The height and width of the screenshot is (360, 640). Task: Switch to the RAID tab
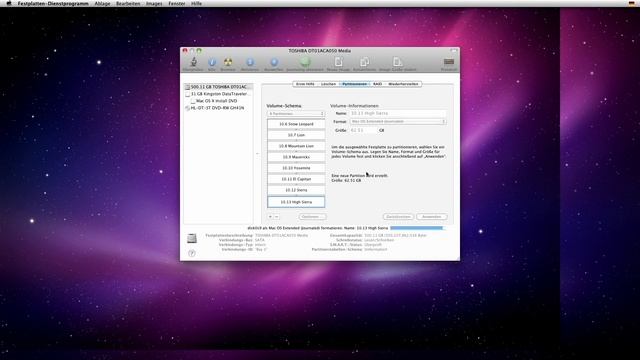coord(378,84)
